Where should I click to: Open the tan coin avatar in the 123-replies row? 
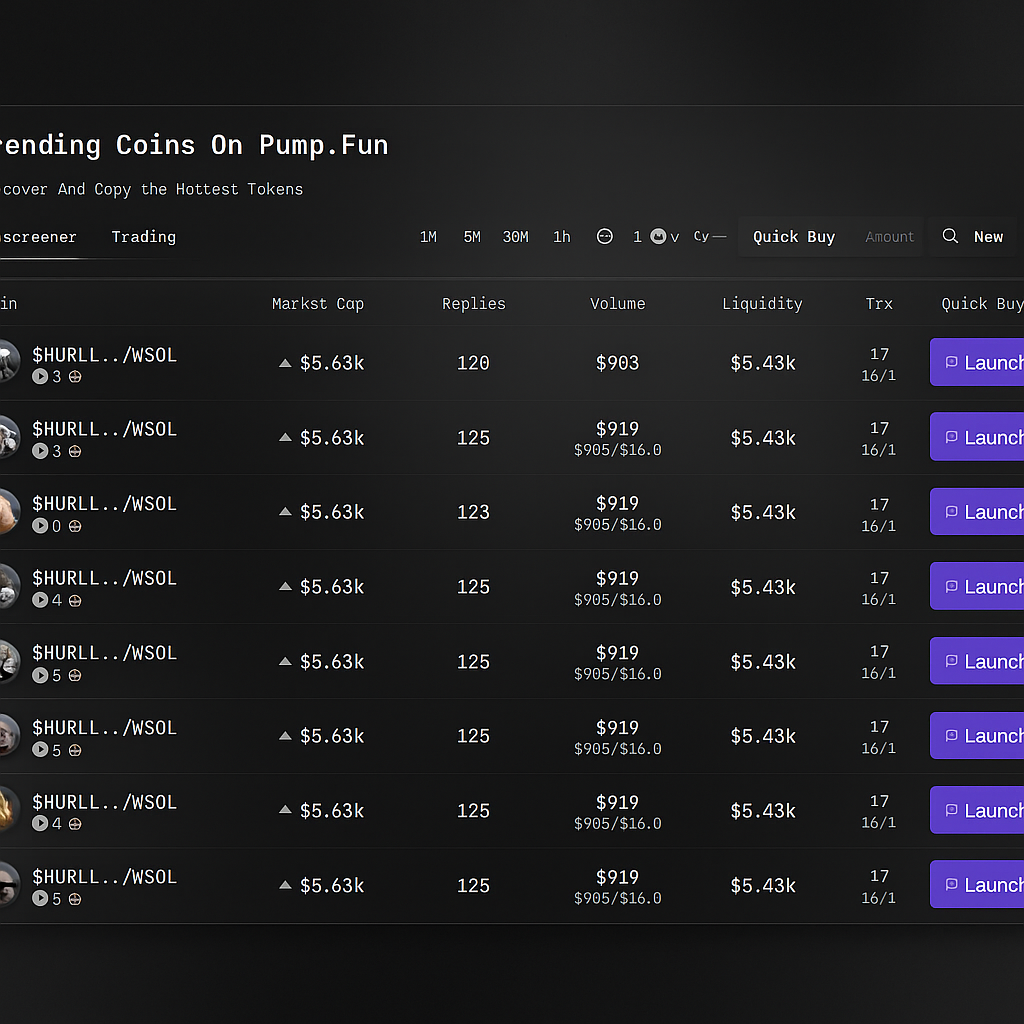point(8,510)
